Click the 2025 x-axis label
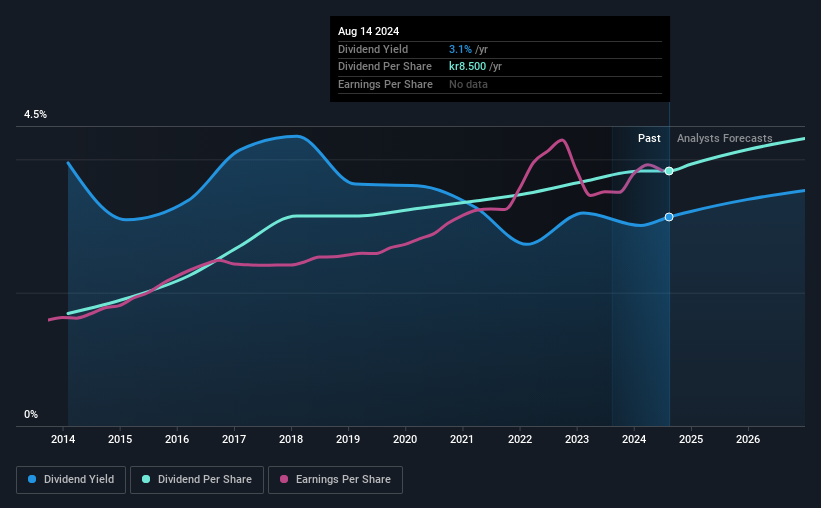Screen dimensions: 821x508 [691, 439]
